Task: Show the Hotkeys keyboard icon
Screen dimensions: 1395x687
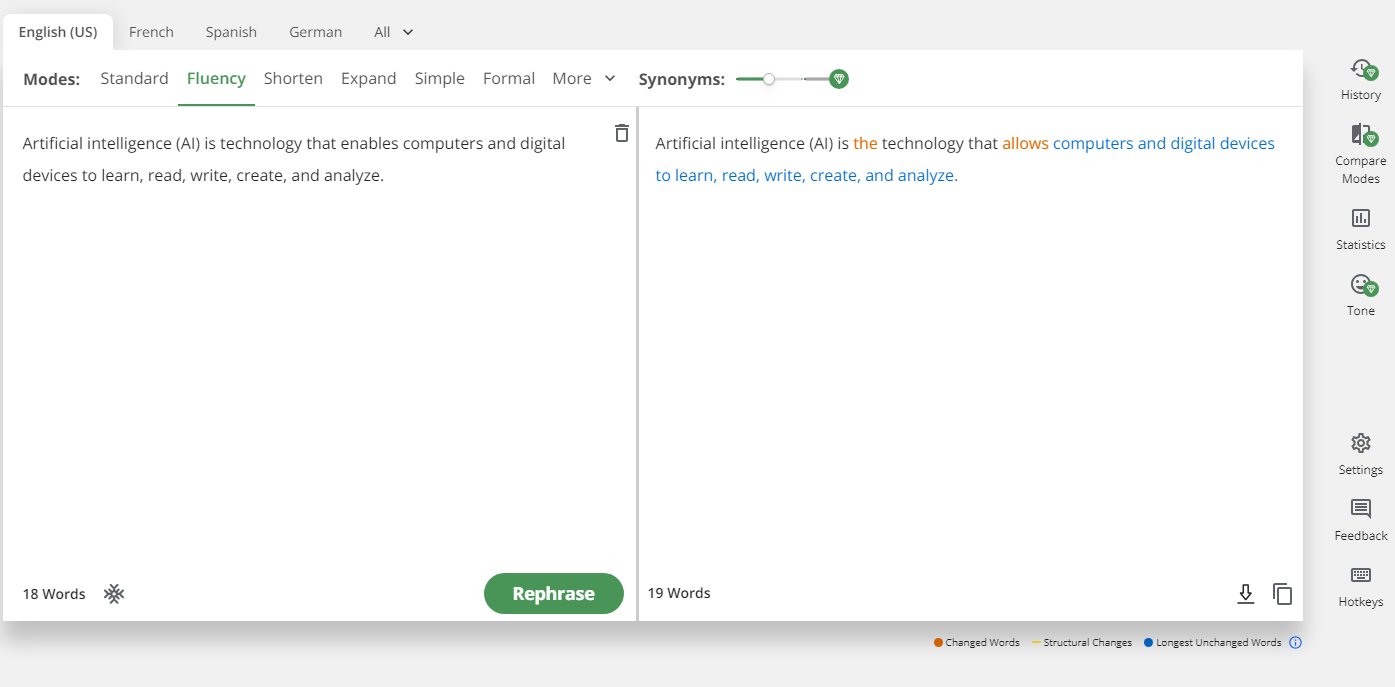Action: (x=1361, y=575)
